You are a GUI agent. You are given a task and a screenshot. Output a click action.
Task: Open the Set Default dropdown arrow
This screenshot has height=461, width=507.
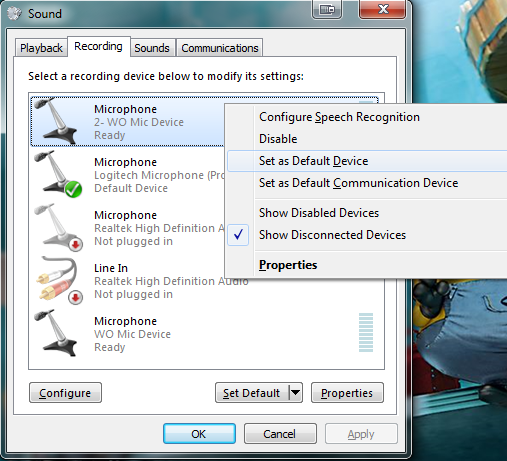(295, 393)
